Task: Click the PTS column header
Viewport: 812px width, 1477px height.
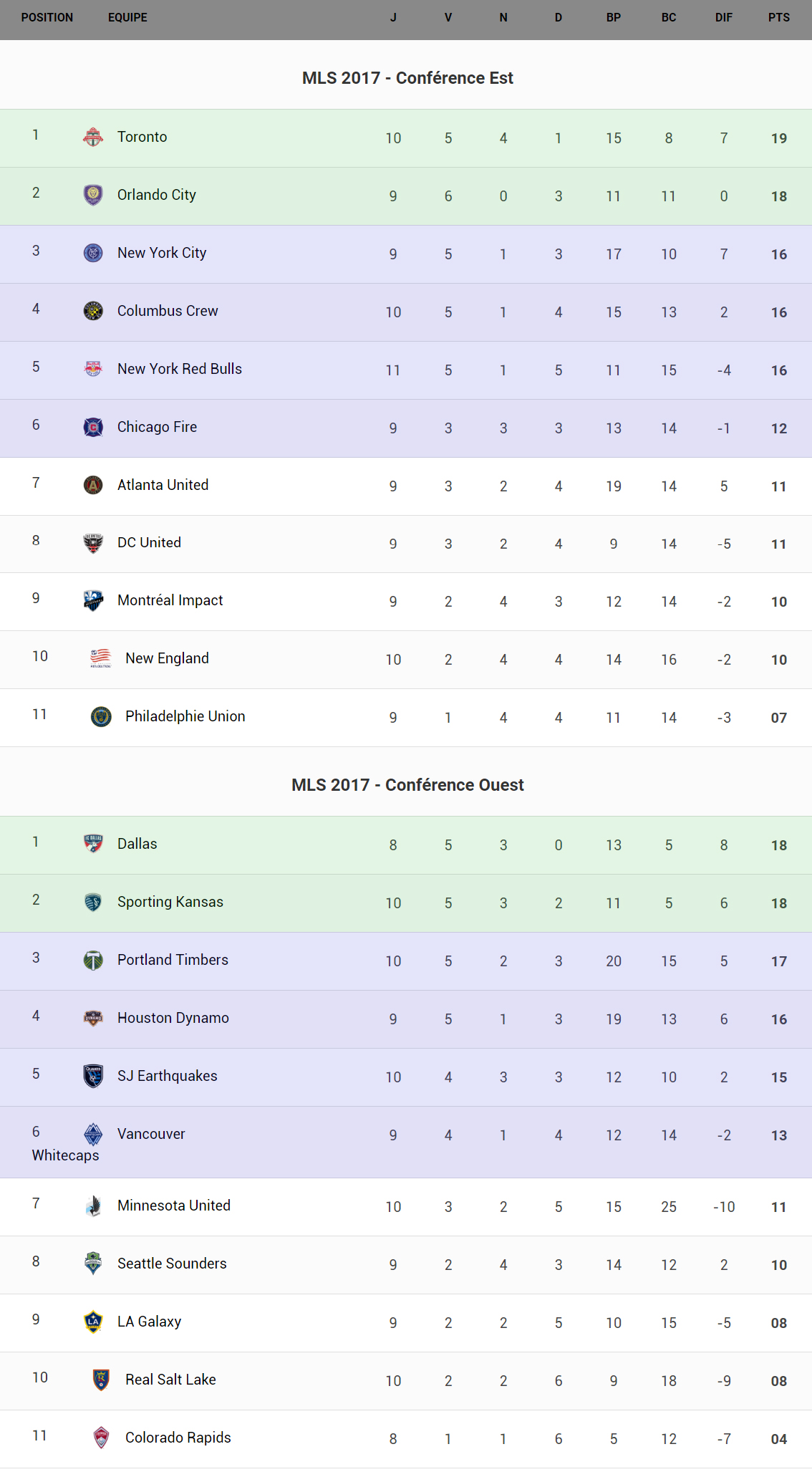Action: point(778,17)
